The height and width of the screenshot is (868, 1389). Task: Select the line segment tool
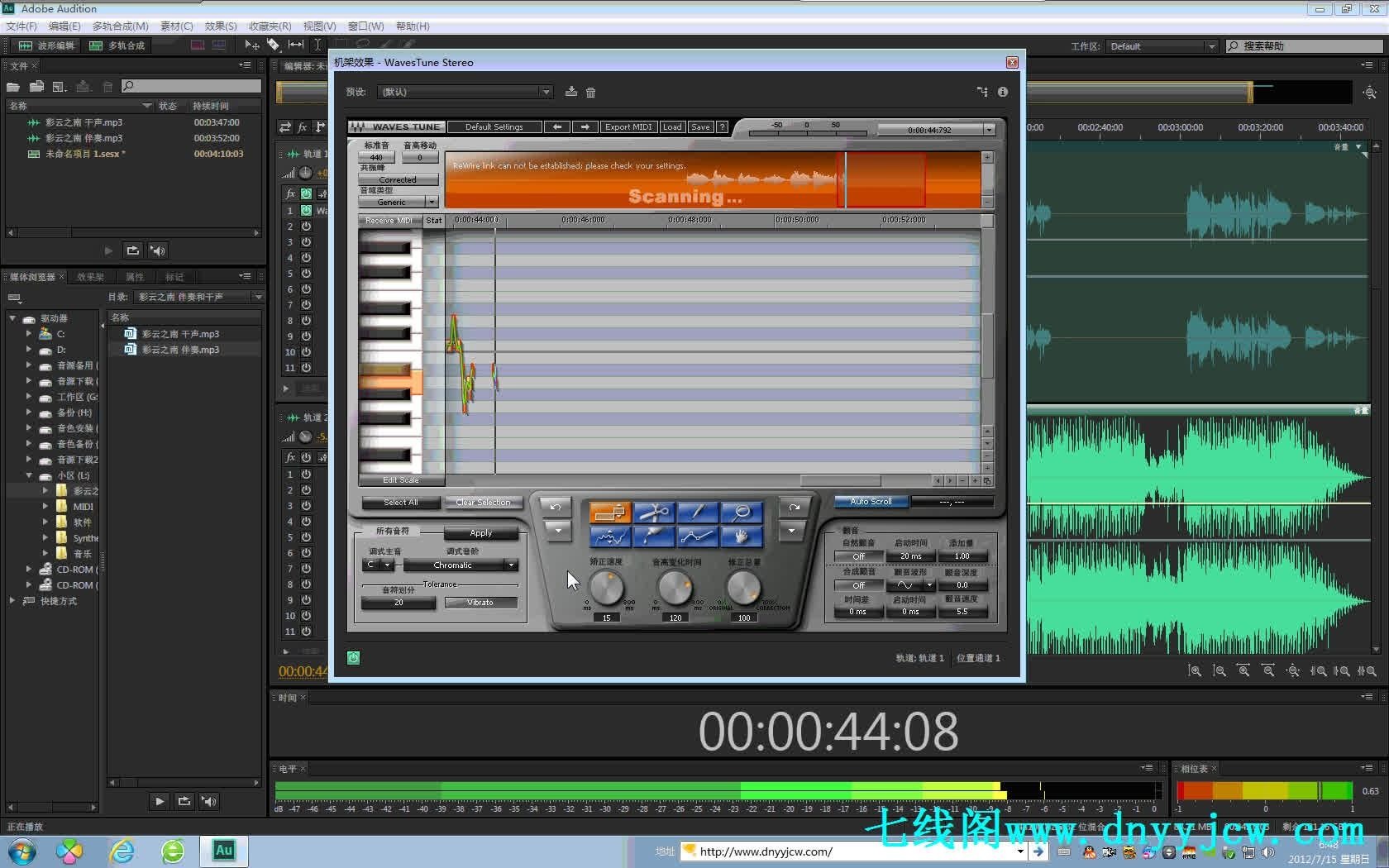[698, 537]
